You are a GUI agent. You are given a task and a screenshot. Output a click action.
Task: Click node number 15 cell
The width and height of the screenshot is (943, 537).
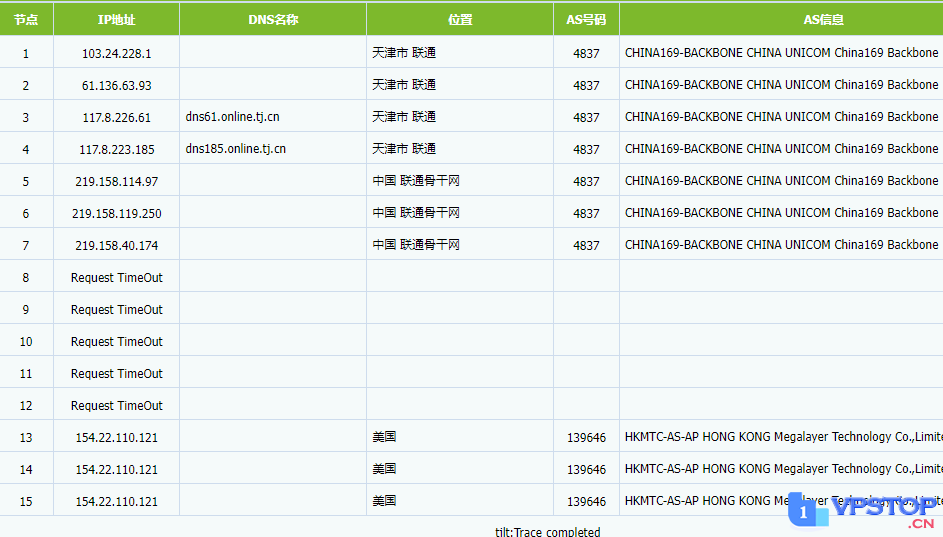click(26, 501)
